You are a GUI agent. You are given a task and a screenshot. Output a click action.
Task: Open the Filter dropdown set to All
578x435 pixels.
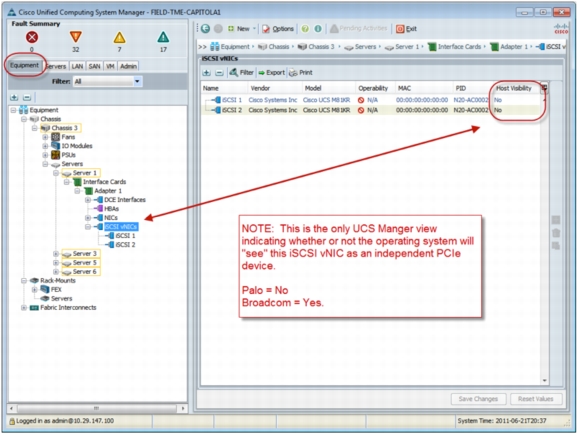pos(107,81)
